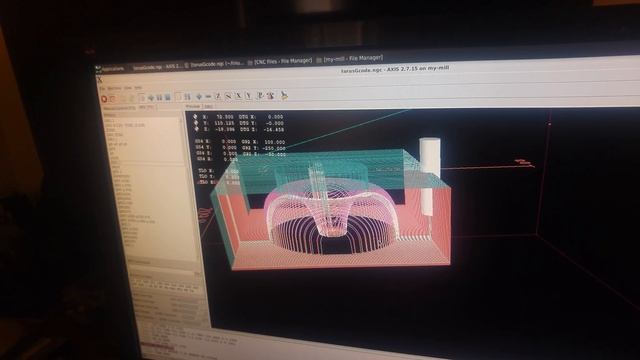Open the Help menu
Screen dimensions: 640x360
[138, 88]
